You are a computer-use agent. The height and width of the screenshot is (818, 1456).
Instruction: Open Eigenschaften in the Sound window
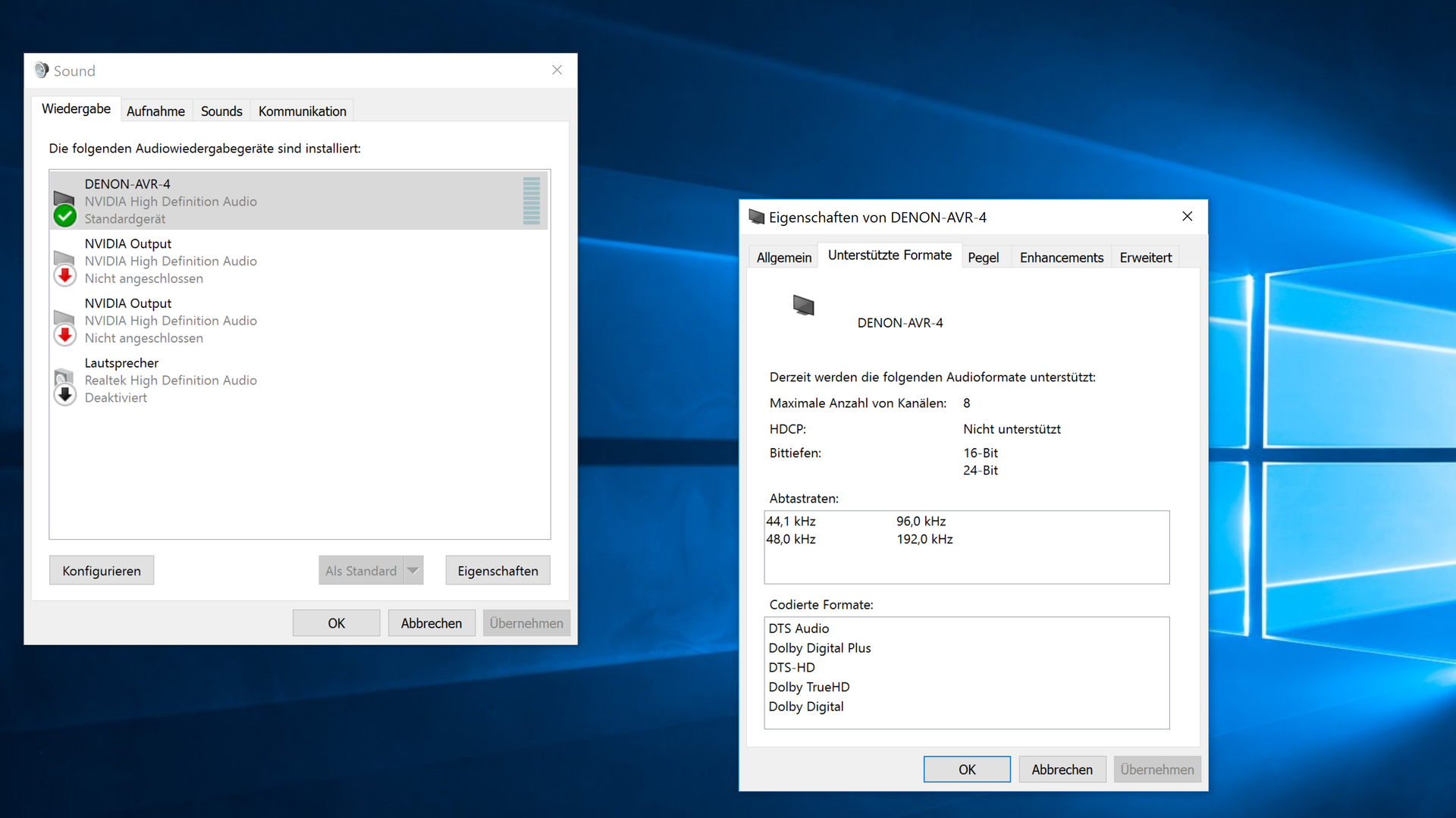(x=498, y=571)
